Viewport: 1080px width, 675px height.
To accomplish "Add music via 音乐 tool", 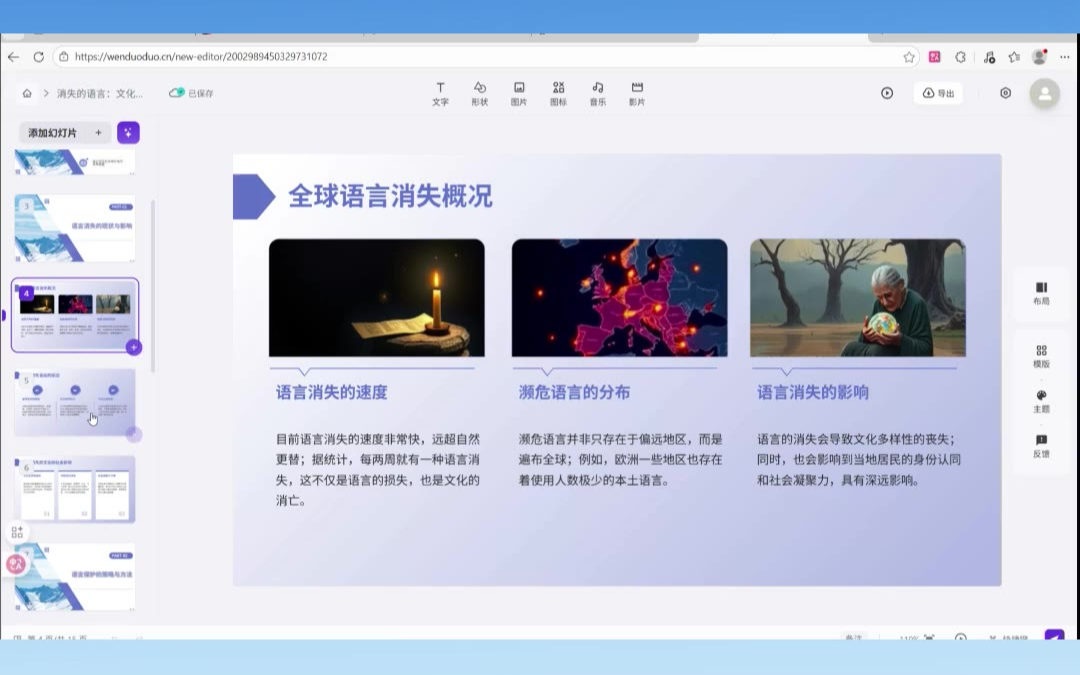I will [x=597, y=93].
